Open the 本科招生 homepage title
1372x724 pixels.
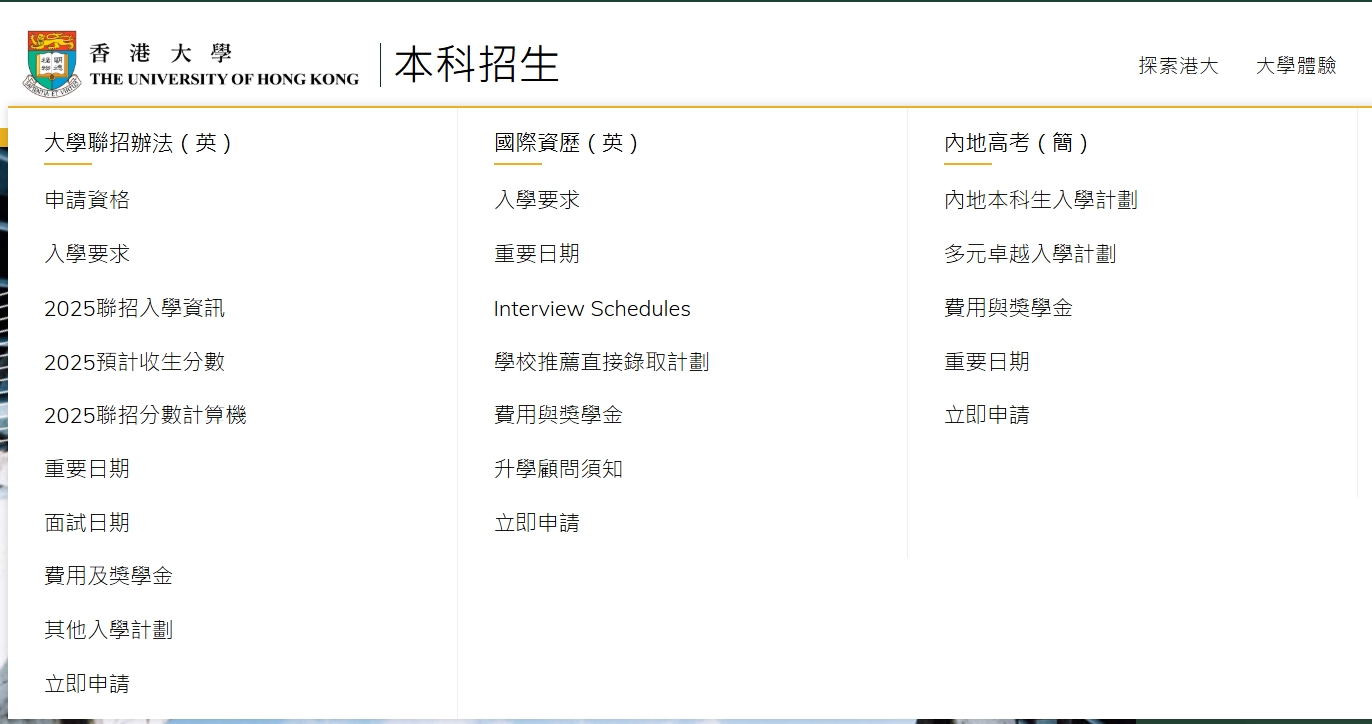click(x=477, y=64)
